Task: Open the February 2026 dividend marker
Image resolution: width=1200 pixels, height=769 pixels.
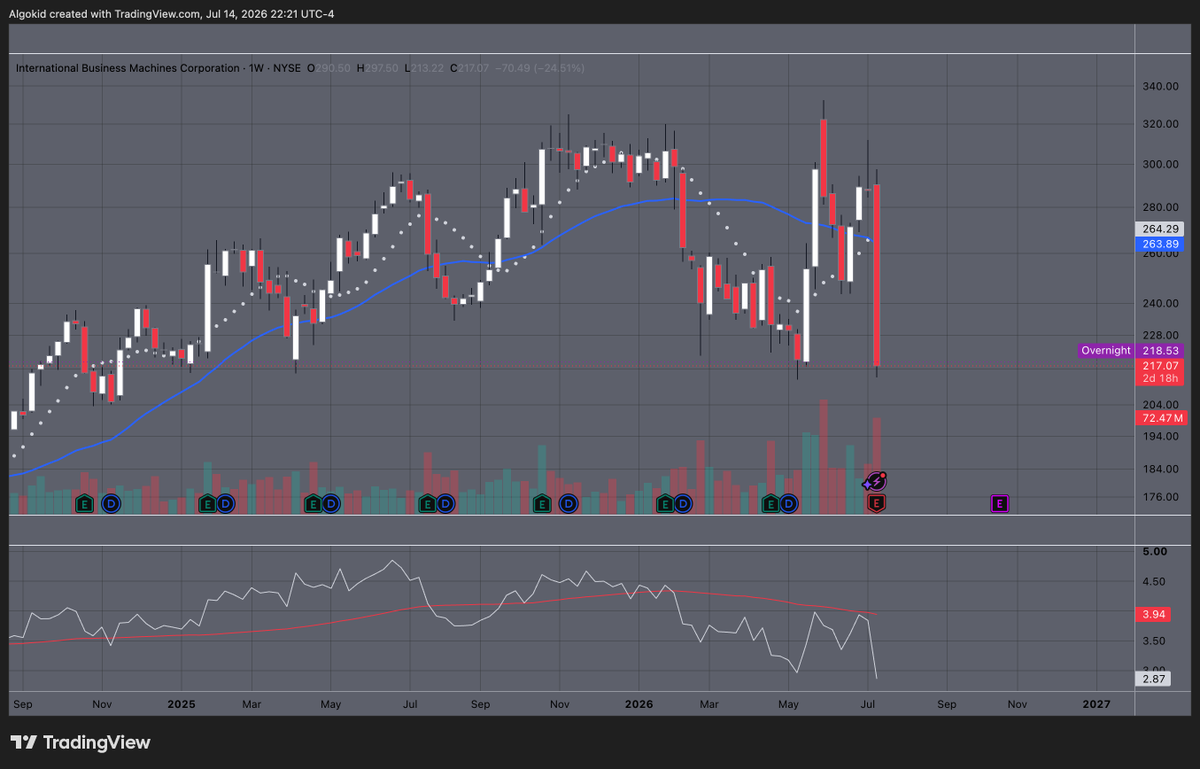Action: pos(682,504)
